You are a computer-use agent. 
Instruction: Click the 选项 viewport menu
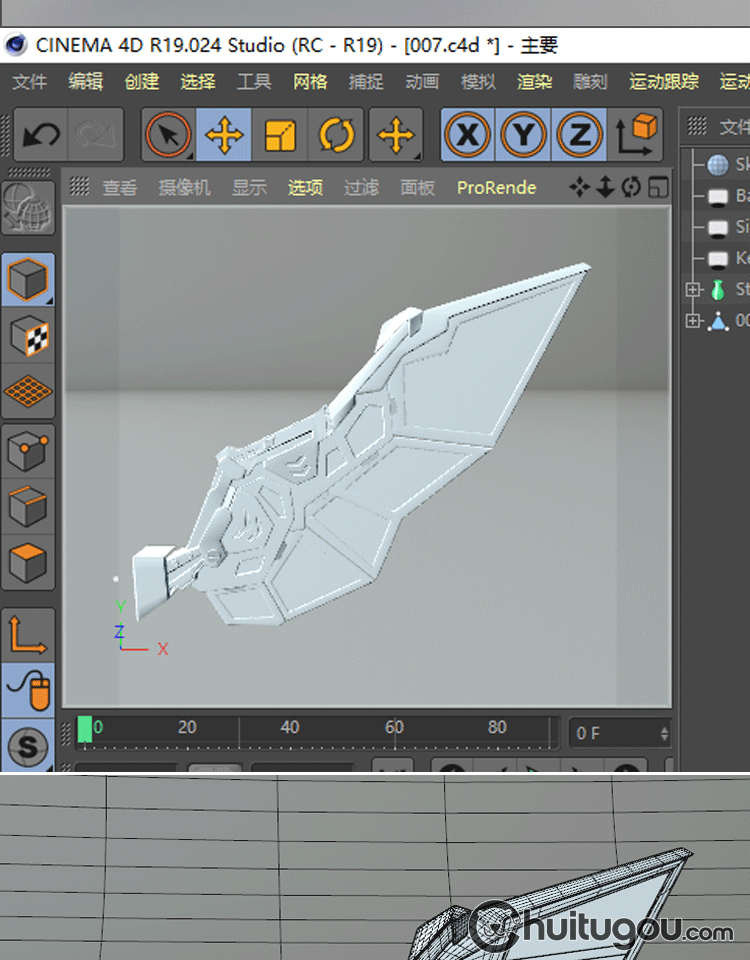coord(306,188)
